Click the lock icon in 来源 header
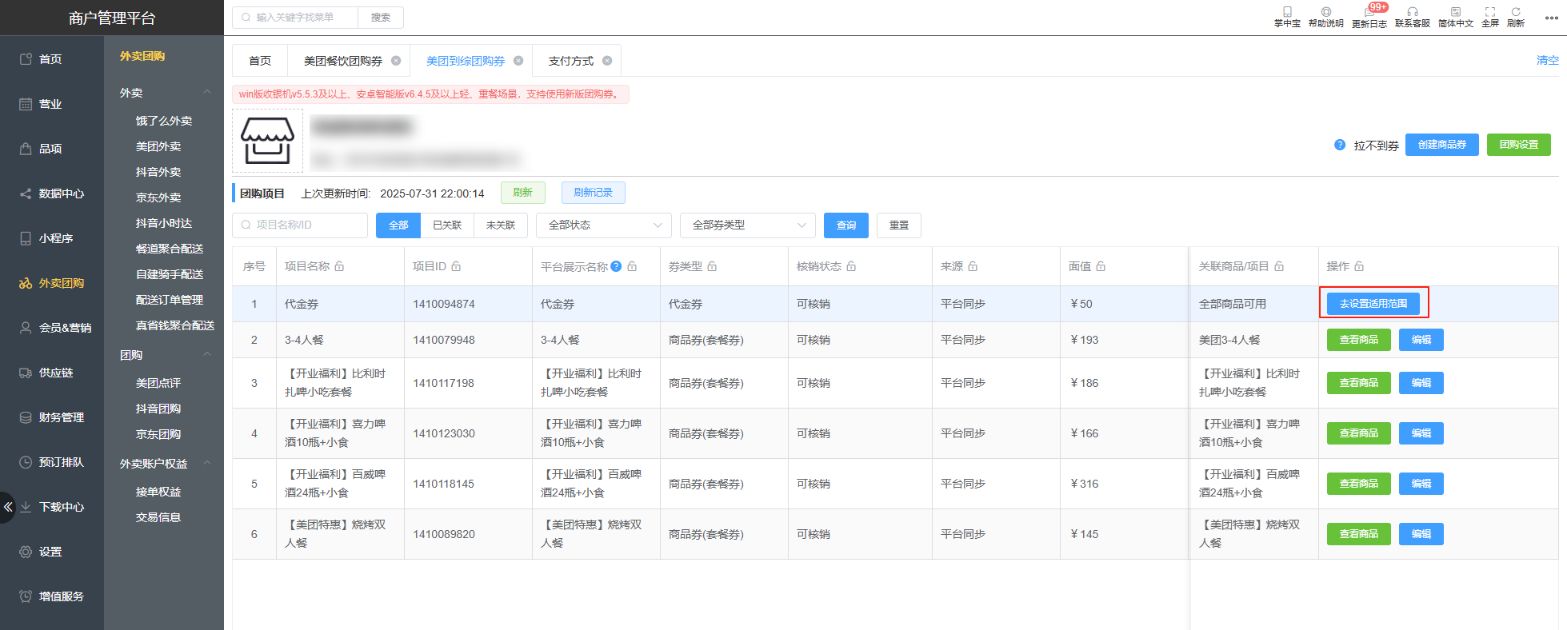This screenshot has height=630, width=1567. tap(972, 267)
